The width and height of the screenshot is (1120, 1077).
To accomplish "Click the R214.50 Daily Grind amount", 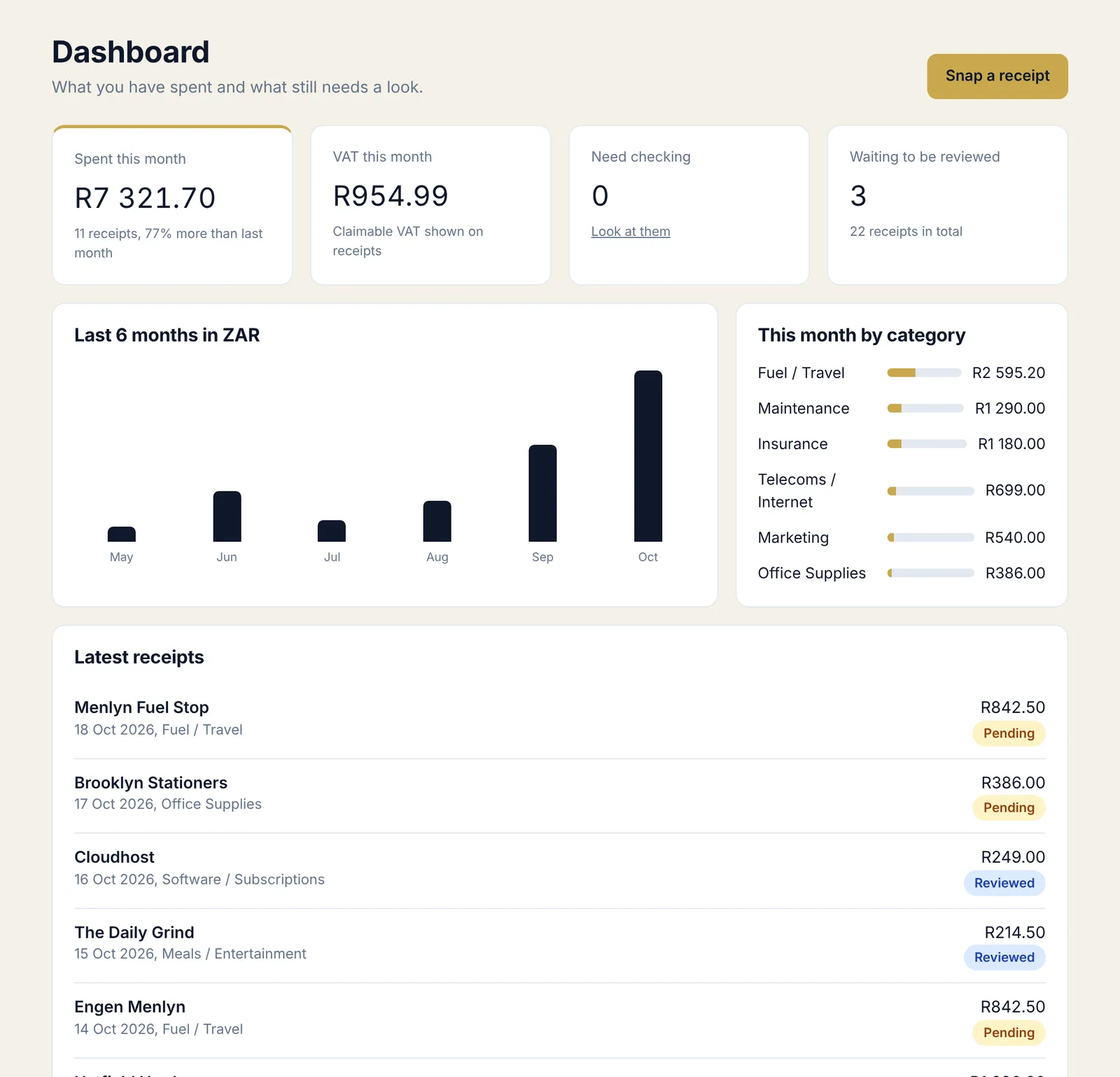I will pos(1015,933).
